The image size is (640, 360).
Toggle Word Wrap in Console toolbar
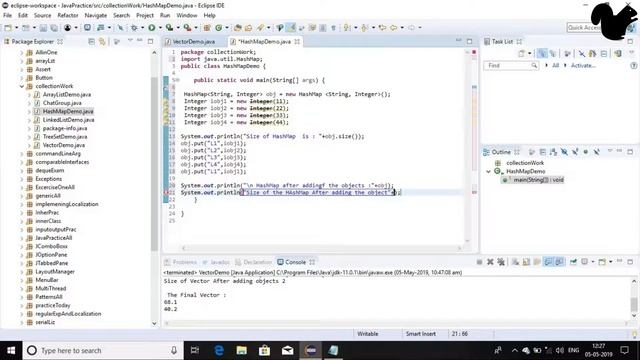[x=537, y=262]
